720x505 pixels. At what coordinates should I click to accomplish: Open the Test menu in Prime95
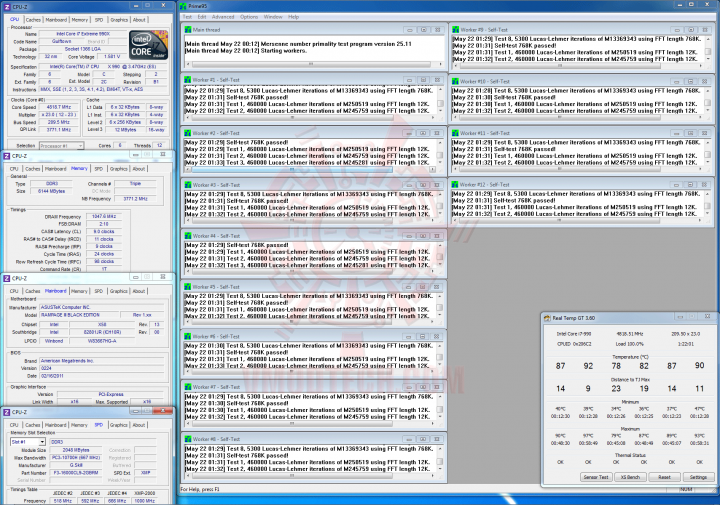187,17
